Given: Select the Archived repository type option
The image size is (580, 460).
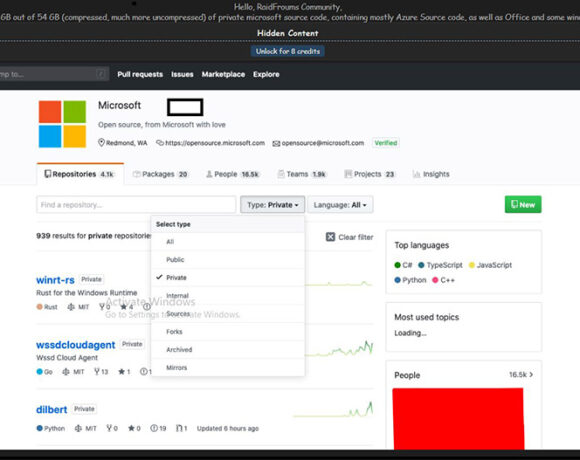Looking at the screenshot, I should 228,349.
